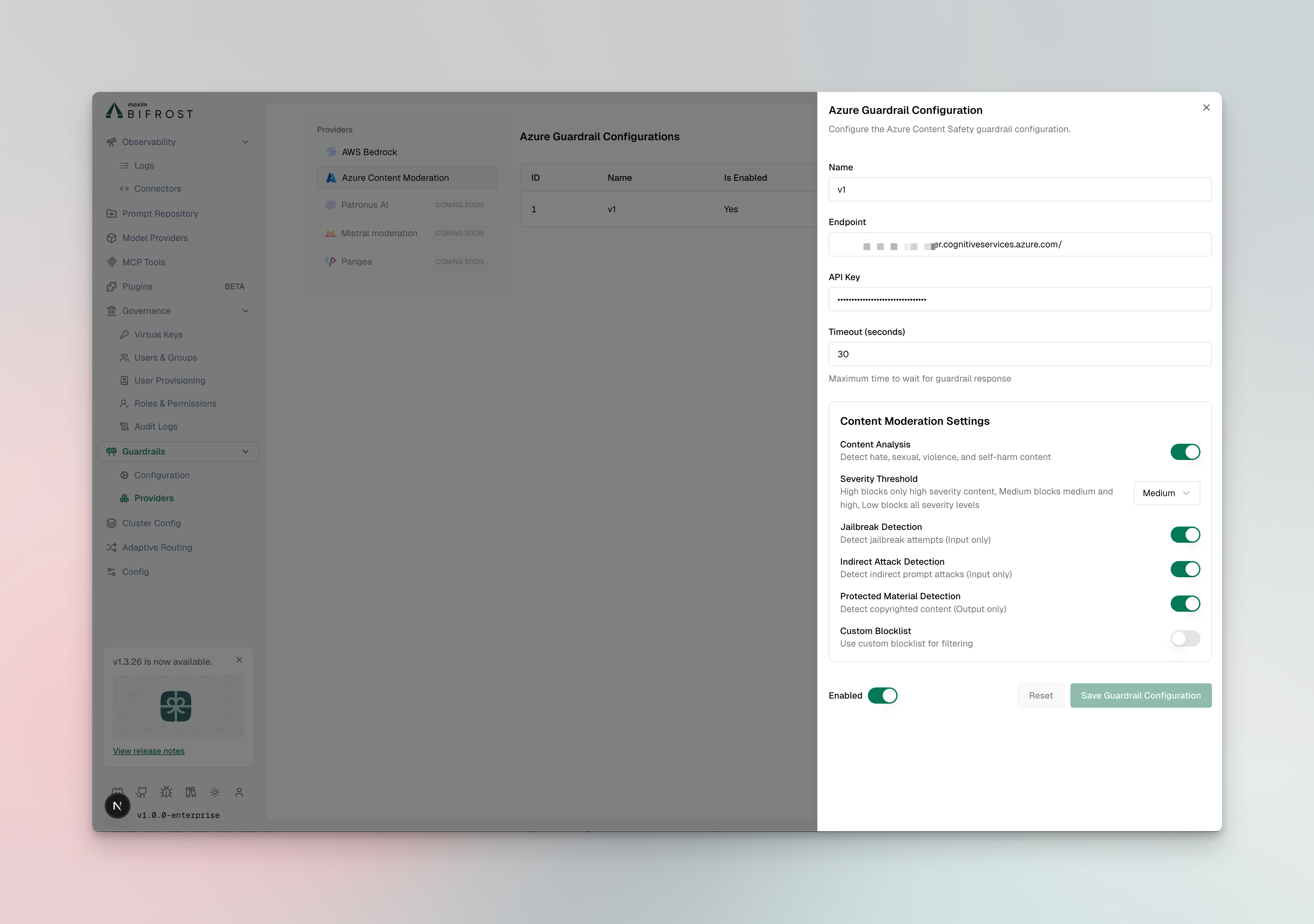Open the documentation books icon

click(x=191, y=792)
